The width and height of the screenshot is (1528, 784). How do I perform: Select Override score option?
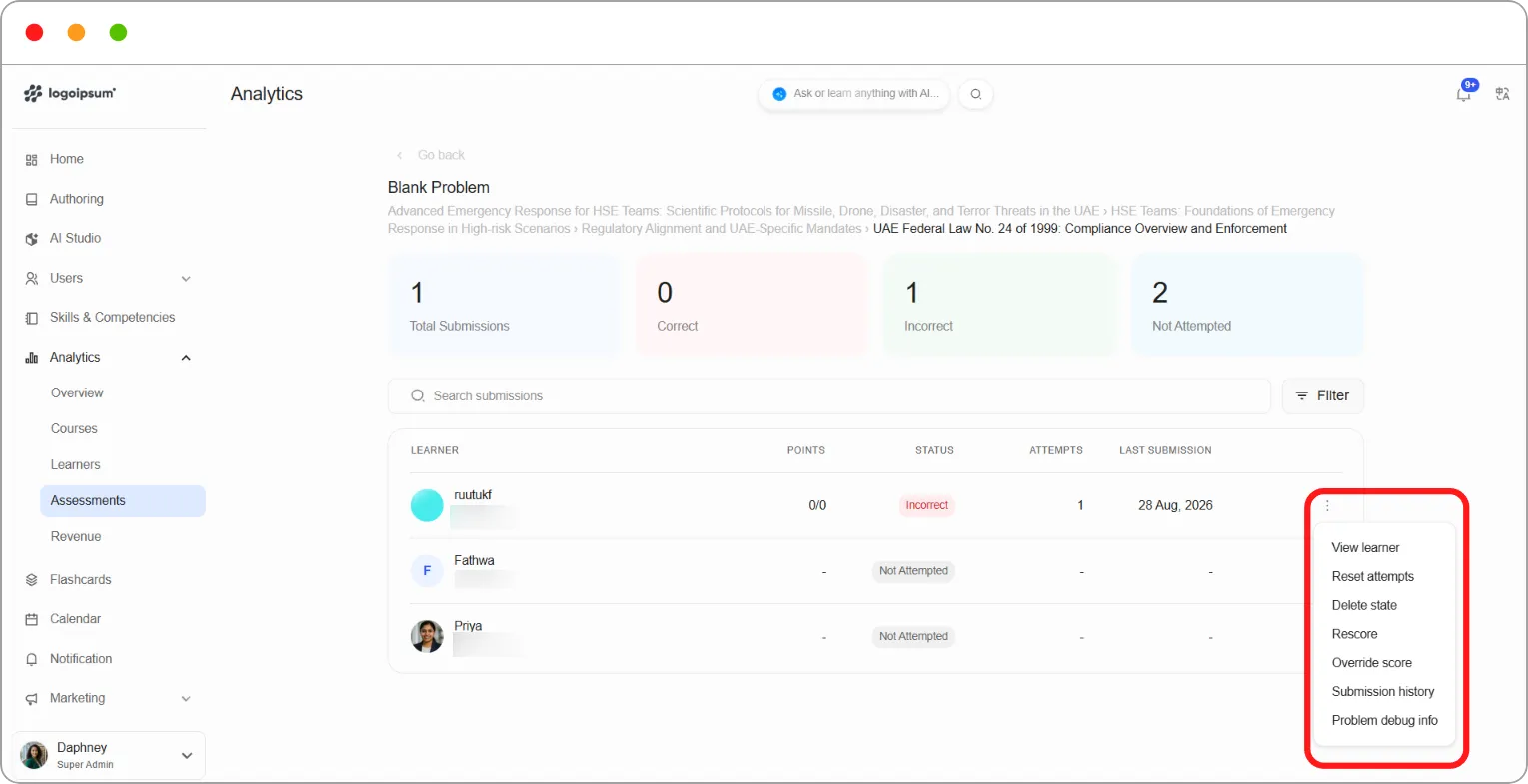(1372, 664)
